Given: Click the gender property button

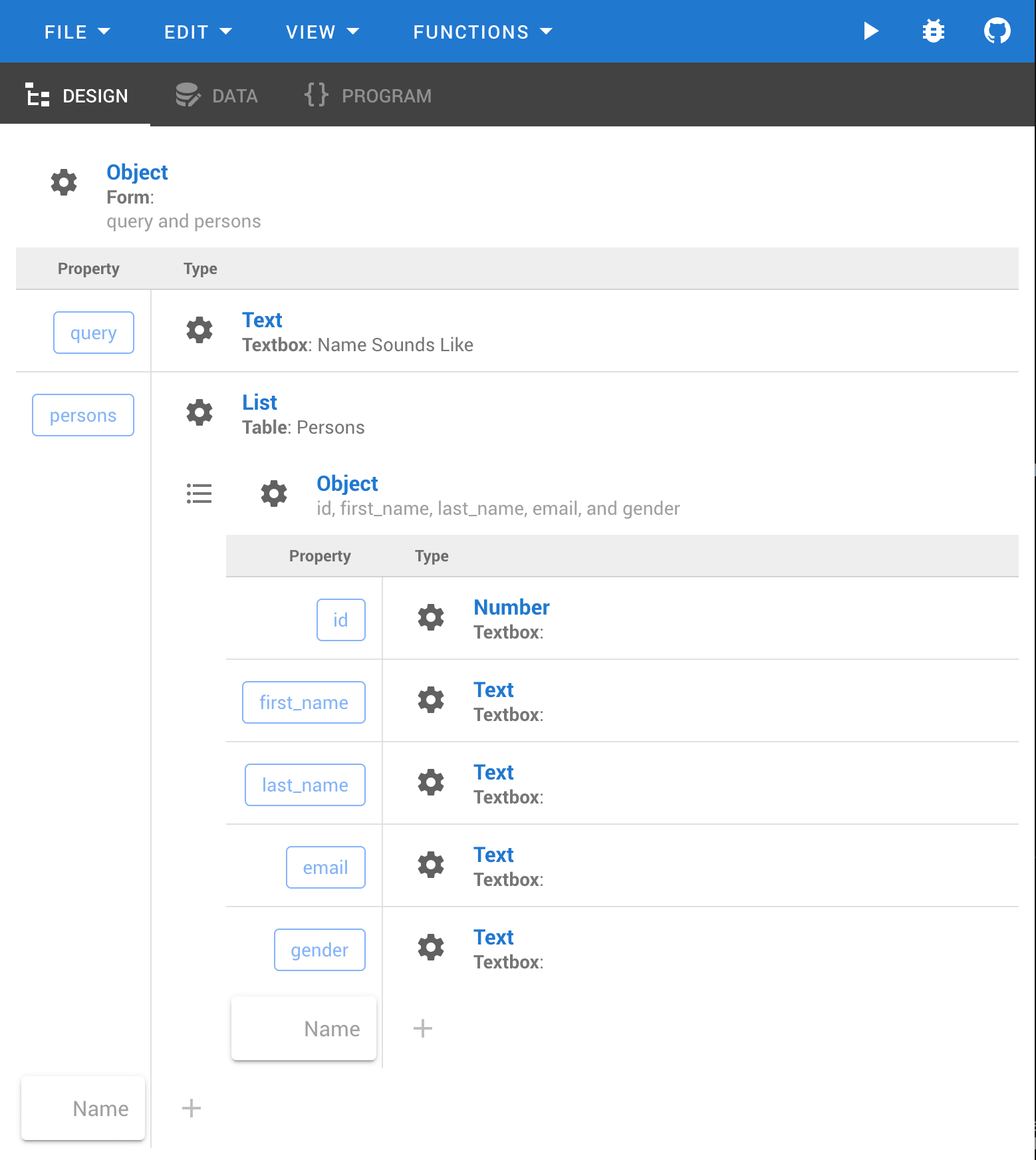Looking at the screenshot, I should (320, 950).
